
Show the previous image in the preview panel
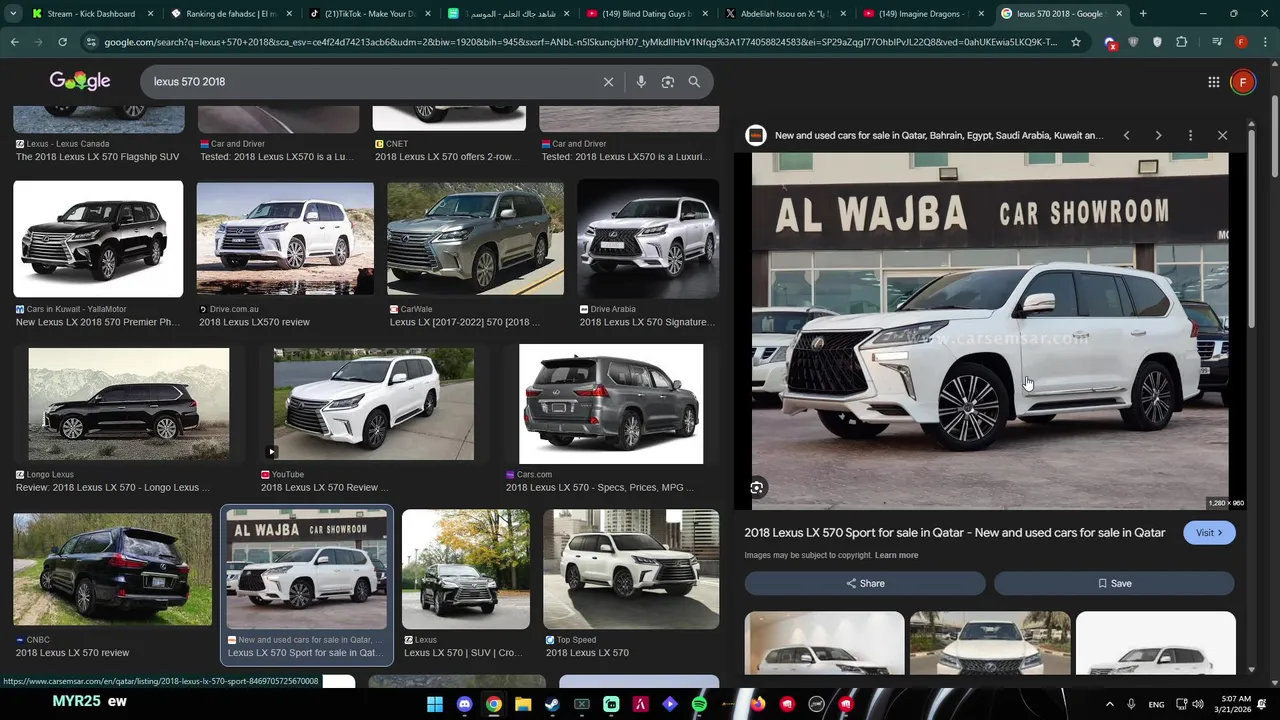coord(1126,135)
